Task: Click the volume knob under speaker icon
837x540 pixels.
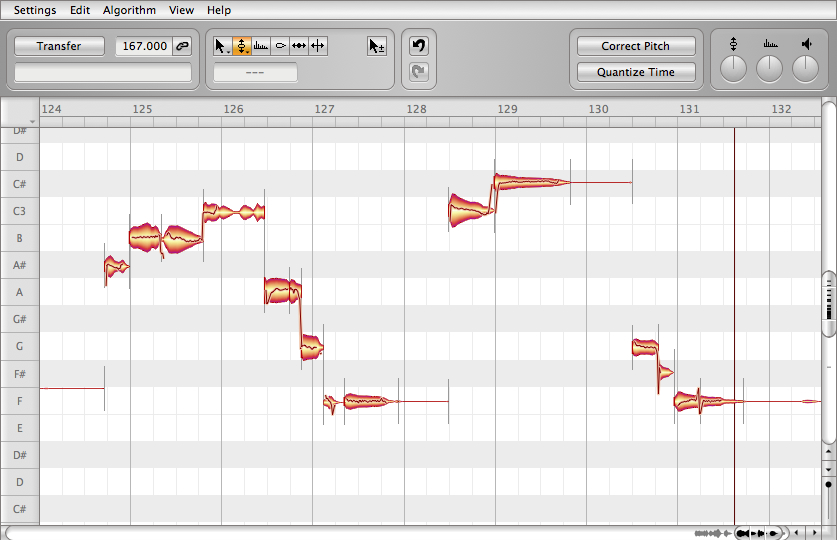Action: 806,69
